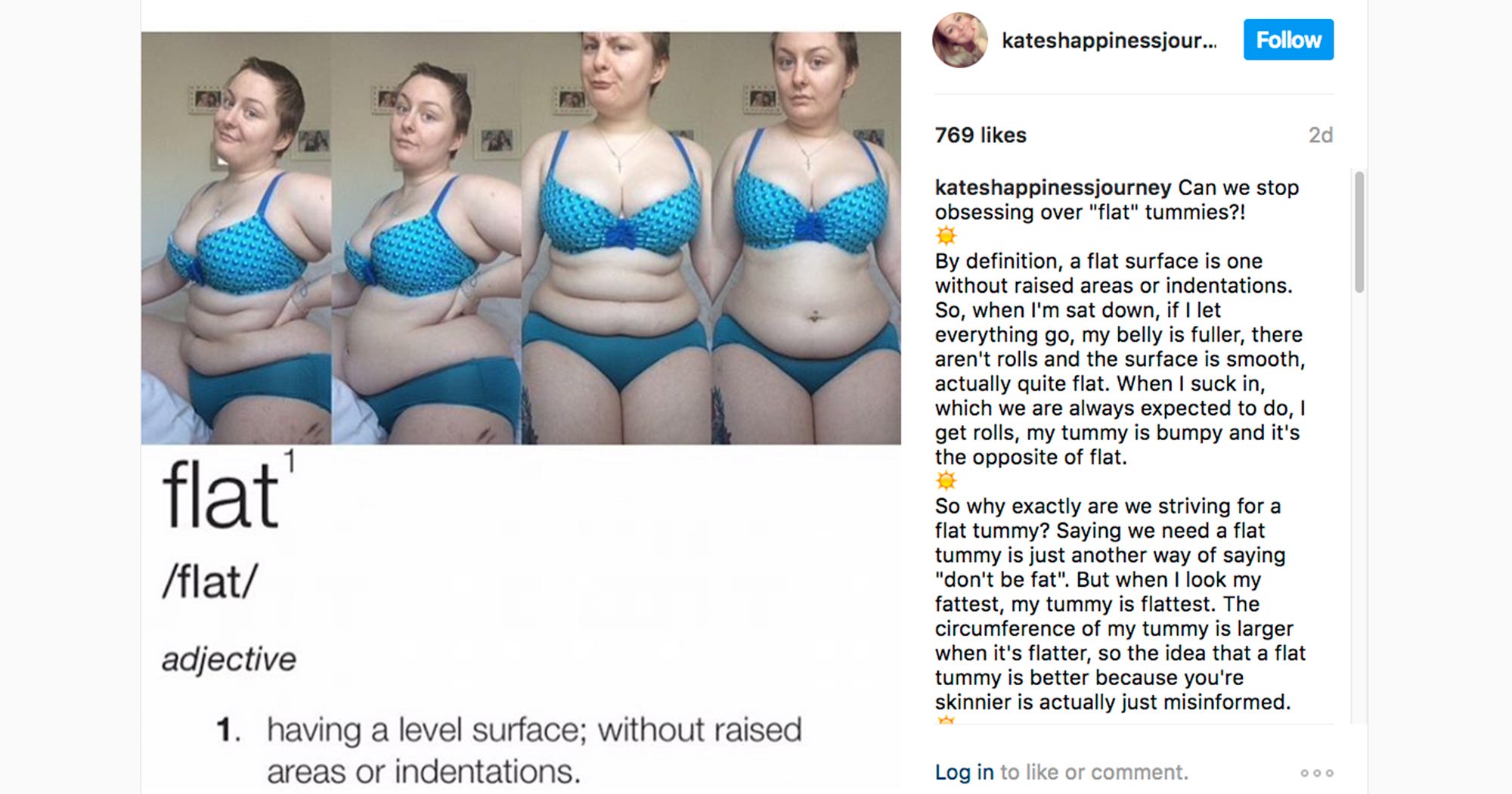Click the word "adjective" in the definition
This screenshot has width=1512, height=794.
coord(228,659)
